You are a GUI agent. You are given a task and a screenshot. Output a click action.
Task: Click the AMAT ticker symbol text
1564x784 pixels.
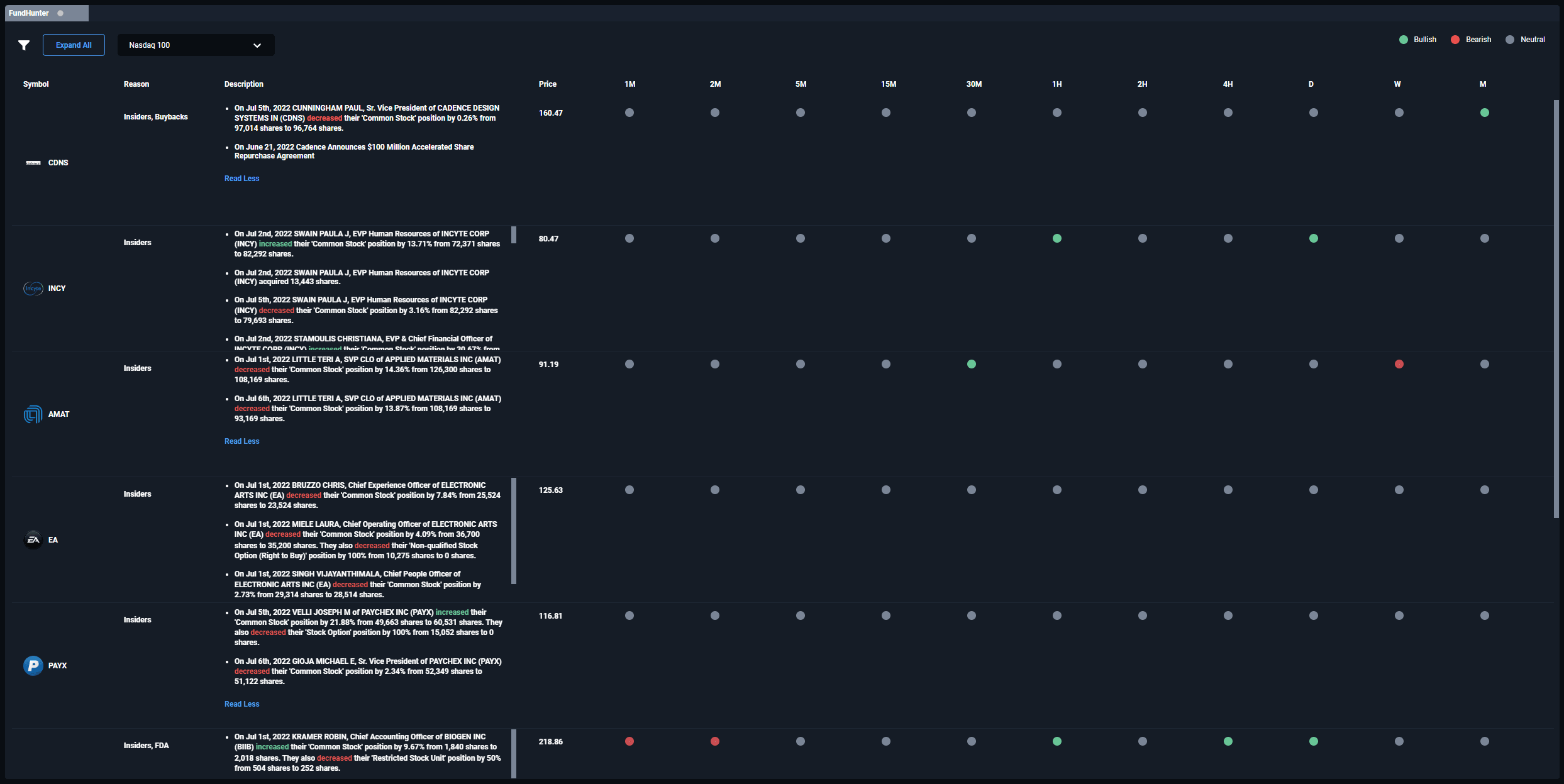[59, 414]
